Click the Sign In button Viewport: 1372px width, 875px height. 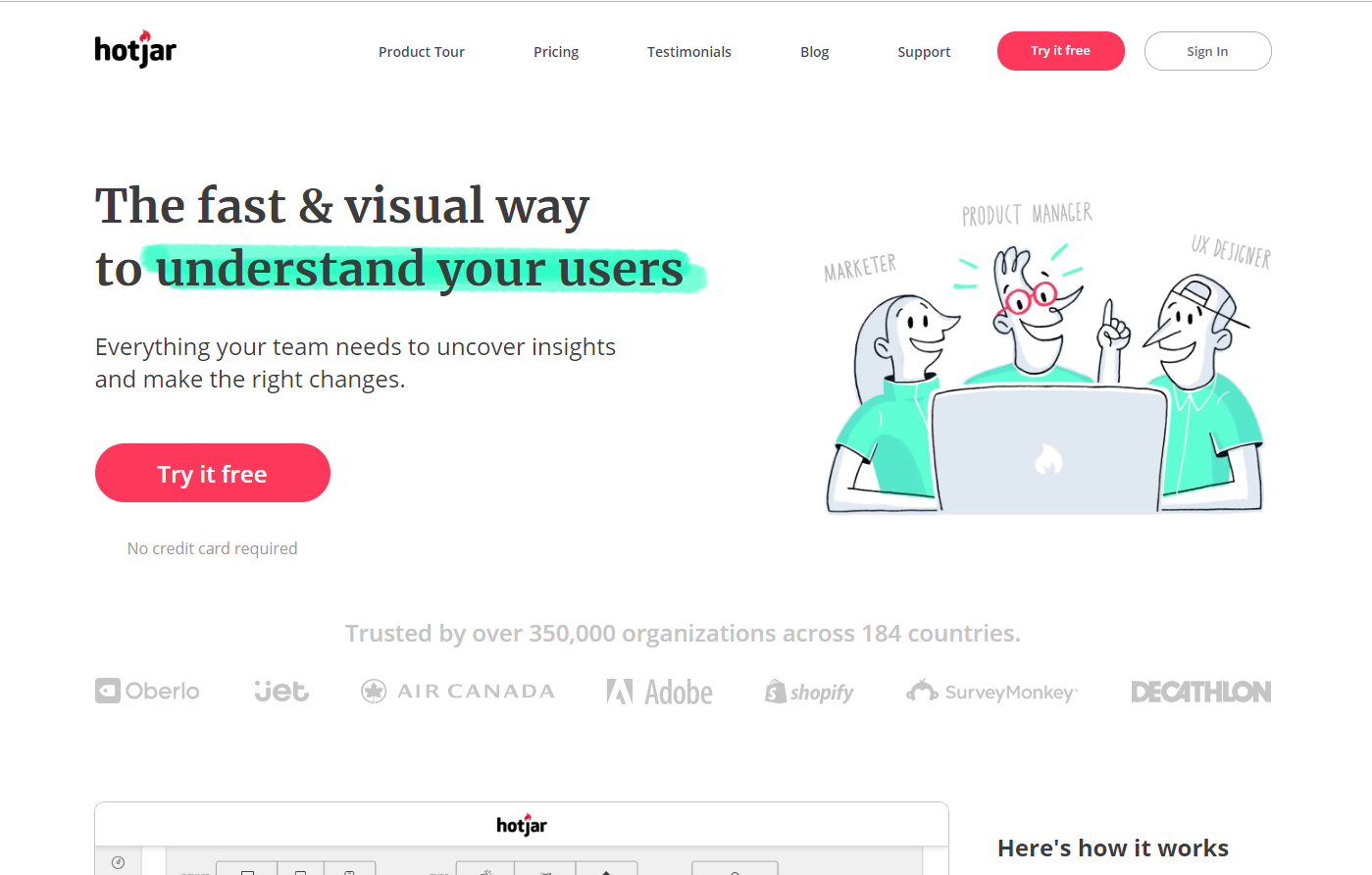1208,51
